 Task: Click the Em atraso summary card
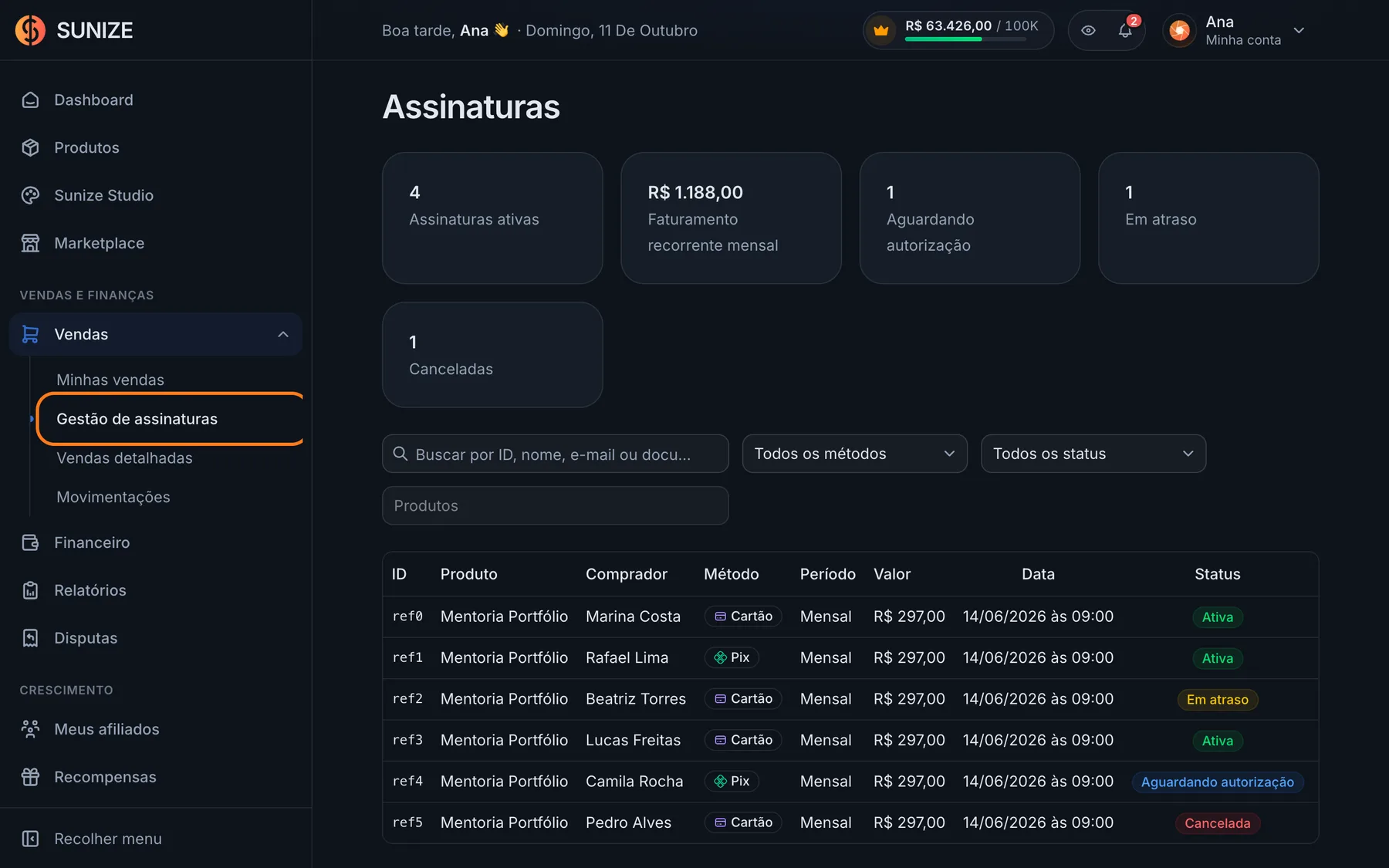click(1208, 218)
